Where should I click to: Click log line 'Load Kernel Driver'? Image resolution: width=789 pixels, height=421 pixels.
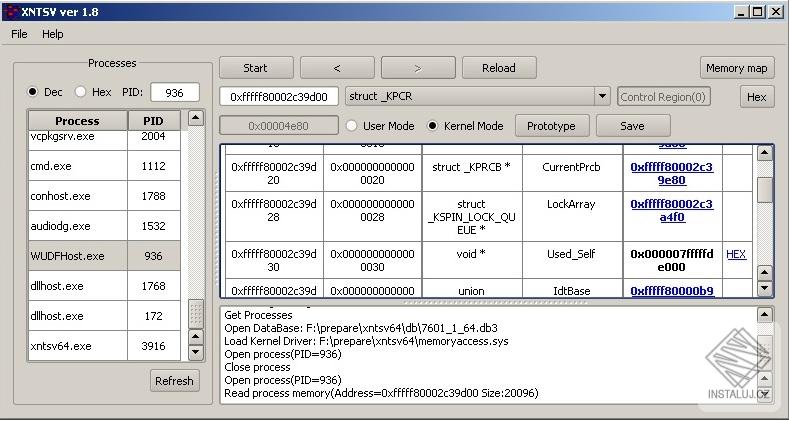(366, 341)
